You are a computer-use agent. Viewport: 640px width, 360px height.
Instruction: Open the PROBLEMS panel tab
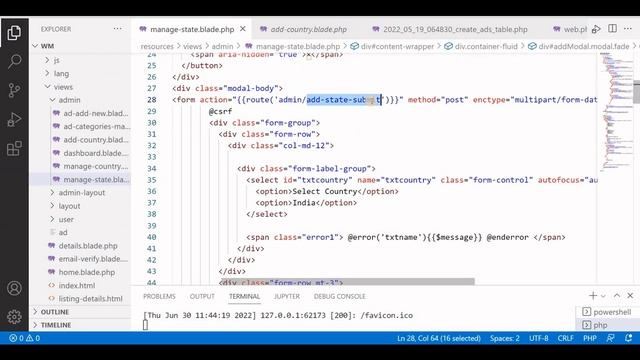[159, 296]
